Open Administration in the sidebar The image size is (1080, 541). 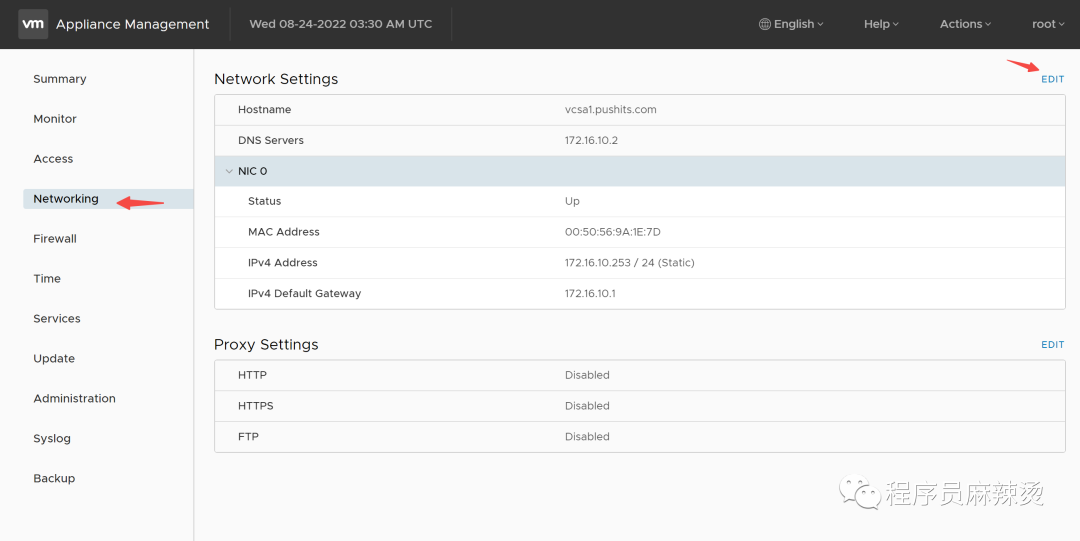click(74, 399)
